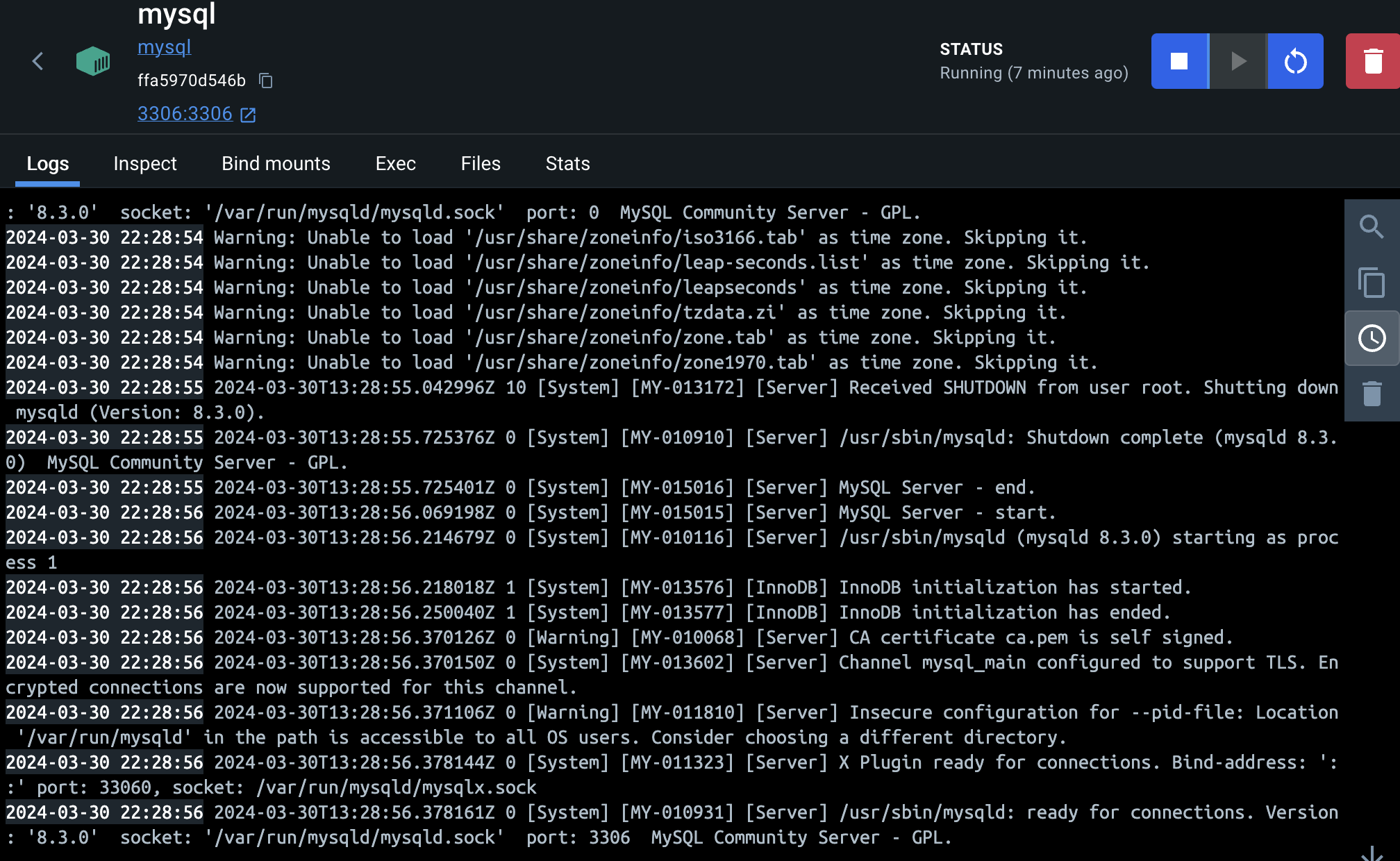
Task: Open the Bind mounts tab
Action: click(x=276, y=164)
